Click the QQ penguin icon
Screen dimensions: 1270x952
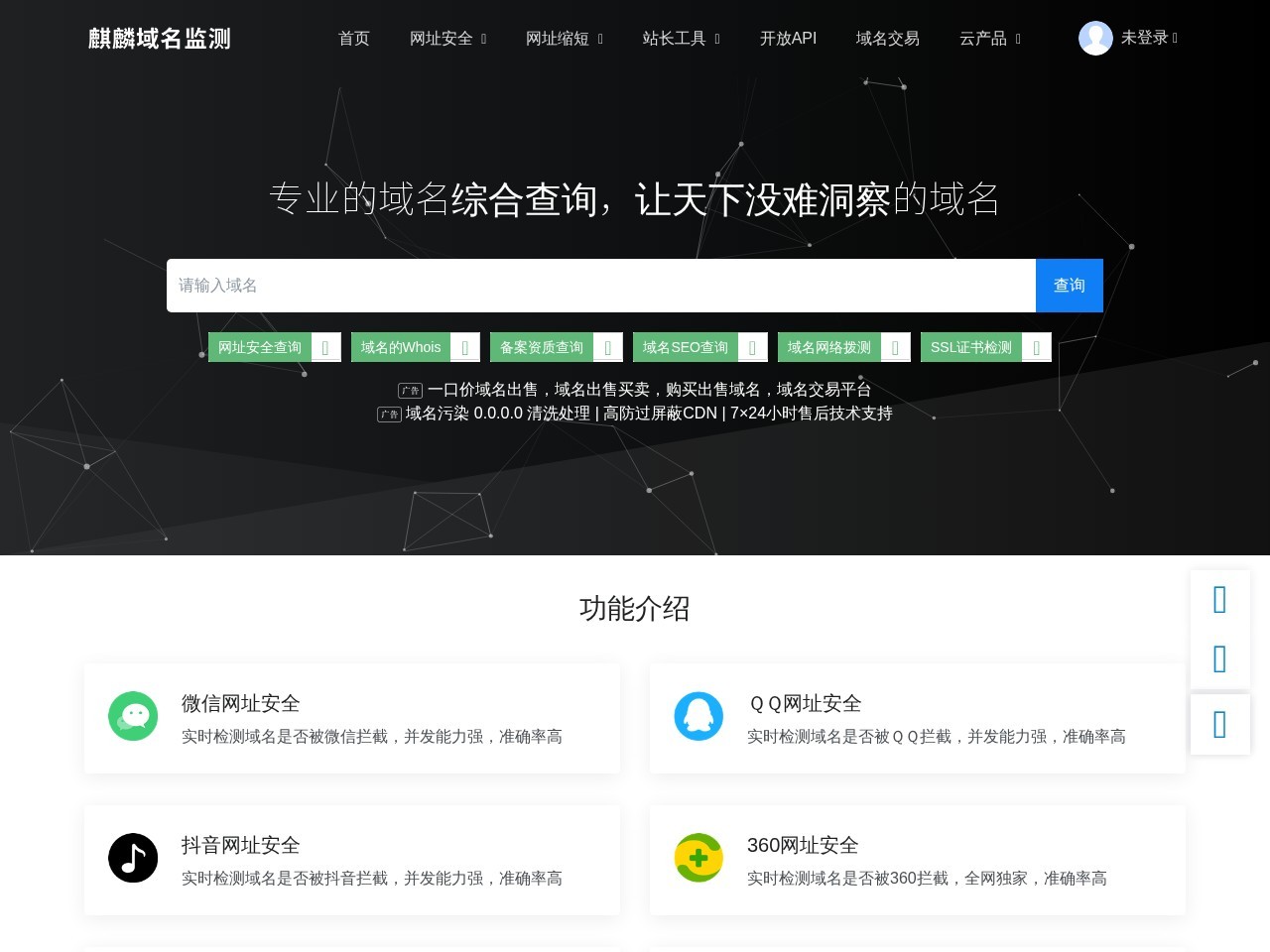click(x=698, y=716)
